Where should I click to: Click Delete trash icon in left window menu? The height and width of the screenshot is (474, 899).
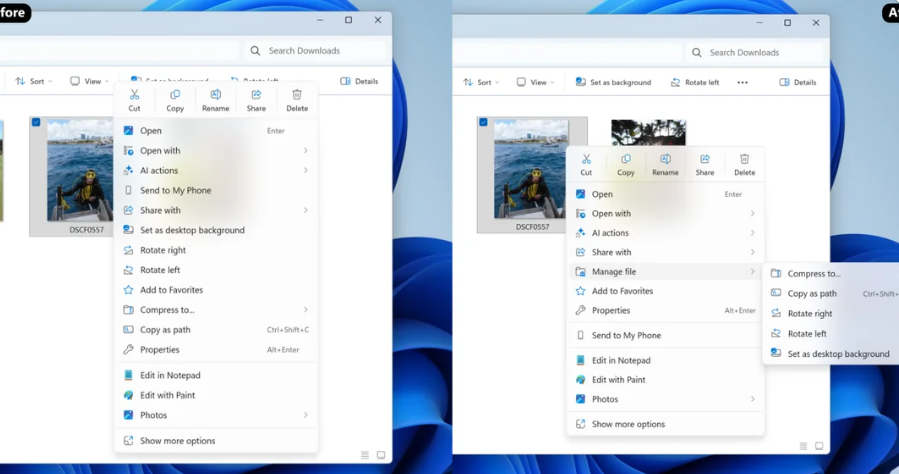(297, 95)
